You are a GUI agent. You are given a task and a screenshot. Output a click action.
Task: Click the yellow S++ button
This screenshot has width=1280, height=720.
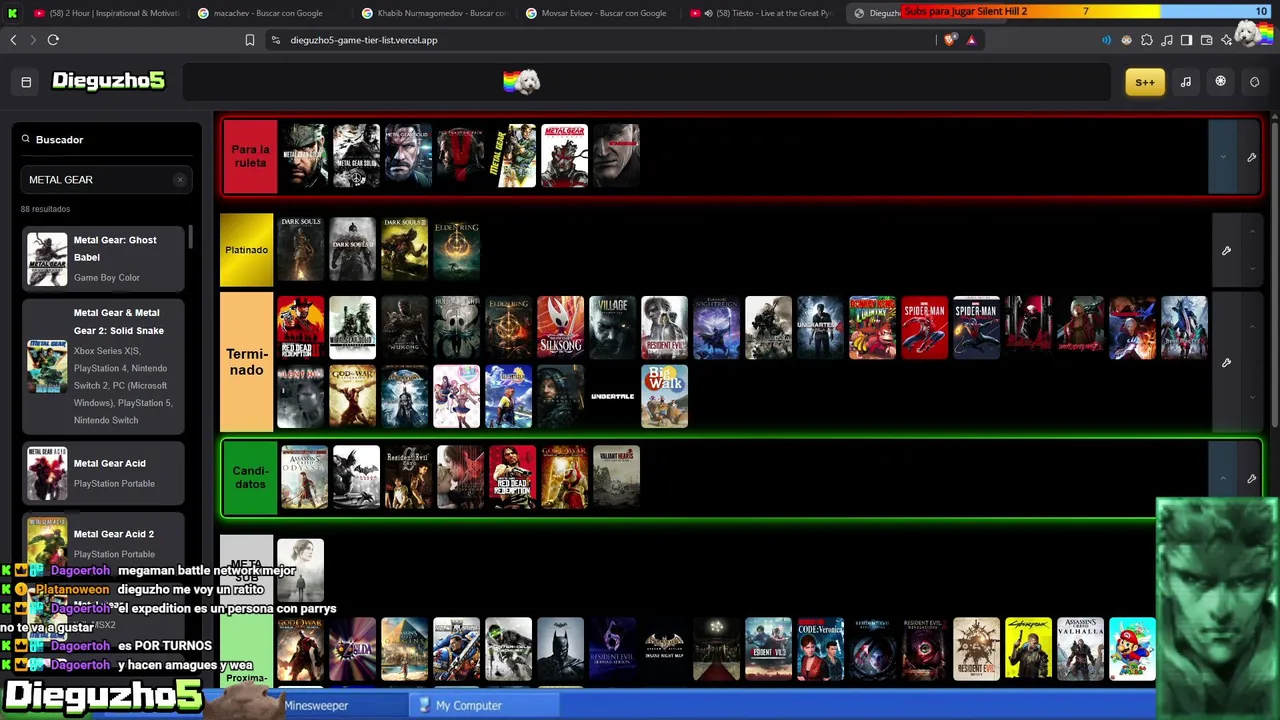coord(1145,82)
